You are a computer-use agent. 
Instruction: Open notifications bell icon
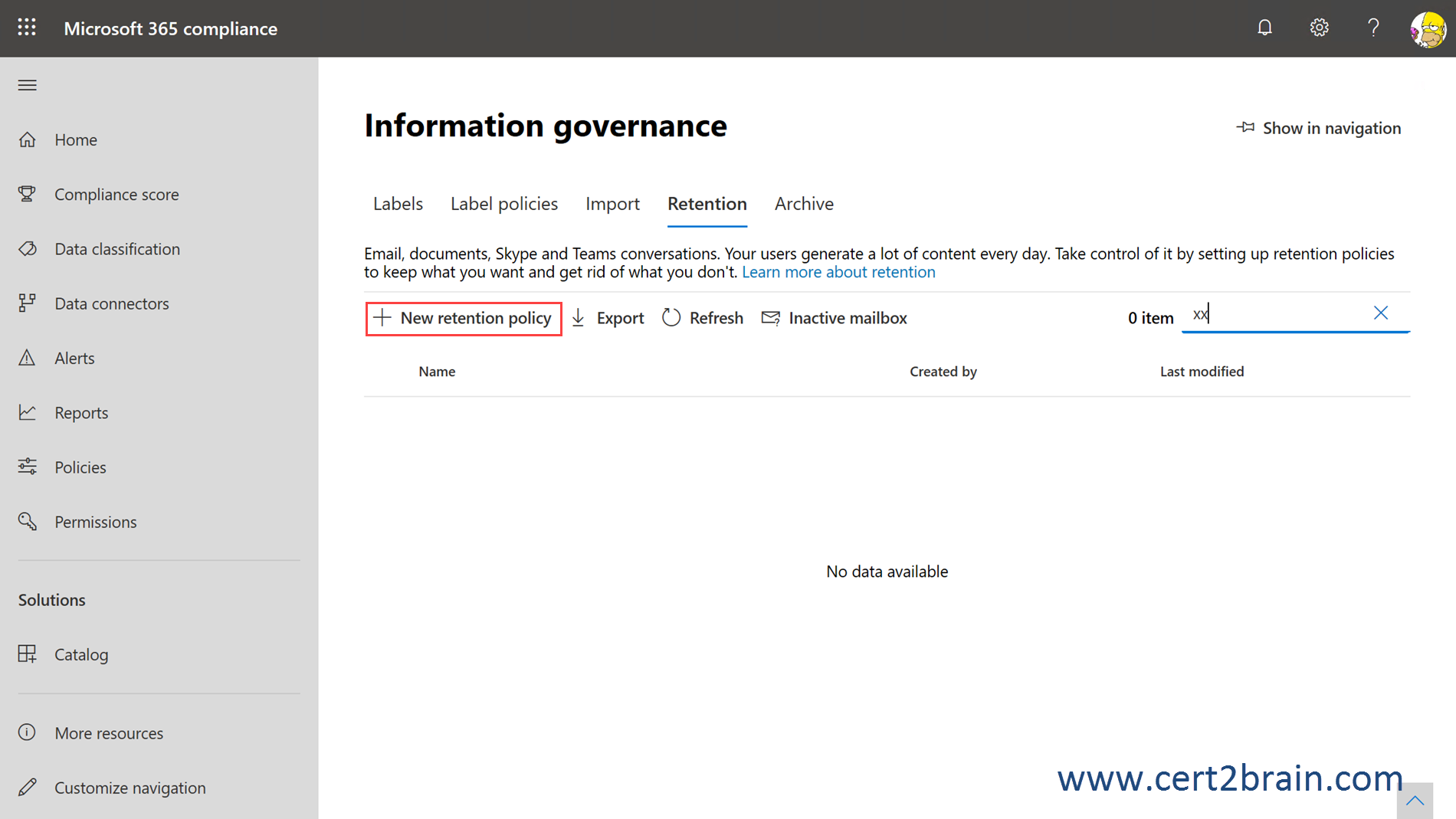pos(1264,28)
